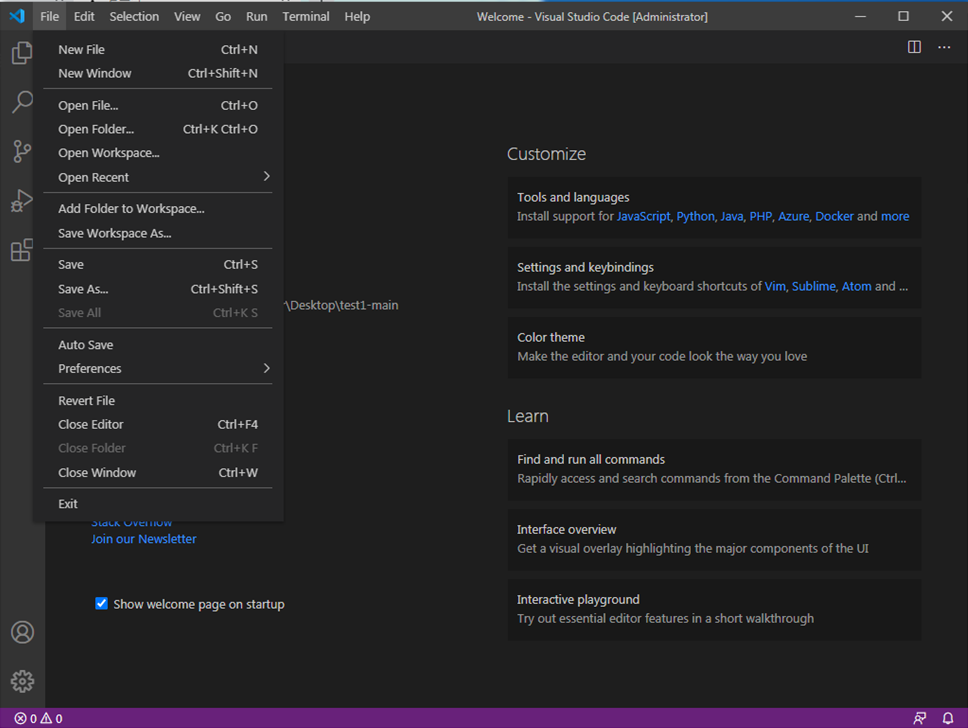Click Settings and keybindings heading
Viewport: 968px width, 728px height.
(x=585, y=267)
